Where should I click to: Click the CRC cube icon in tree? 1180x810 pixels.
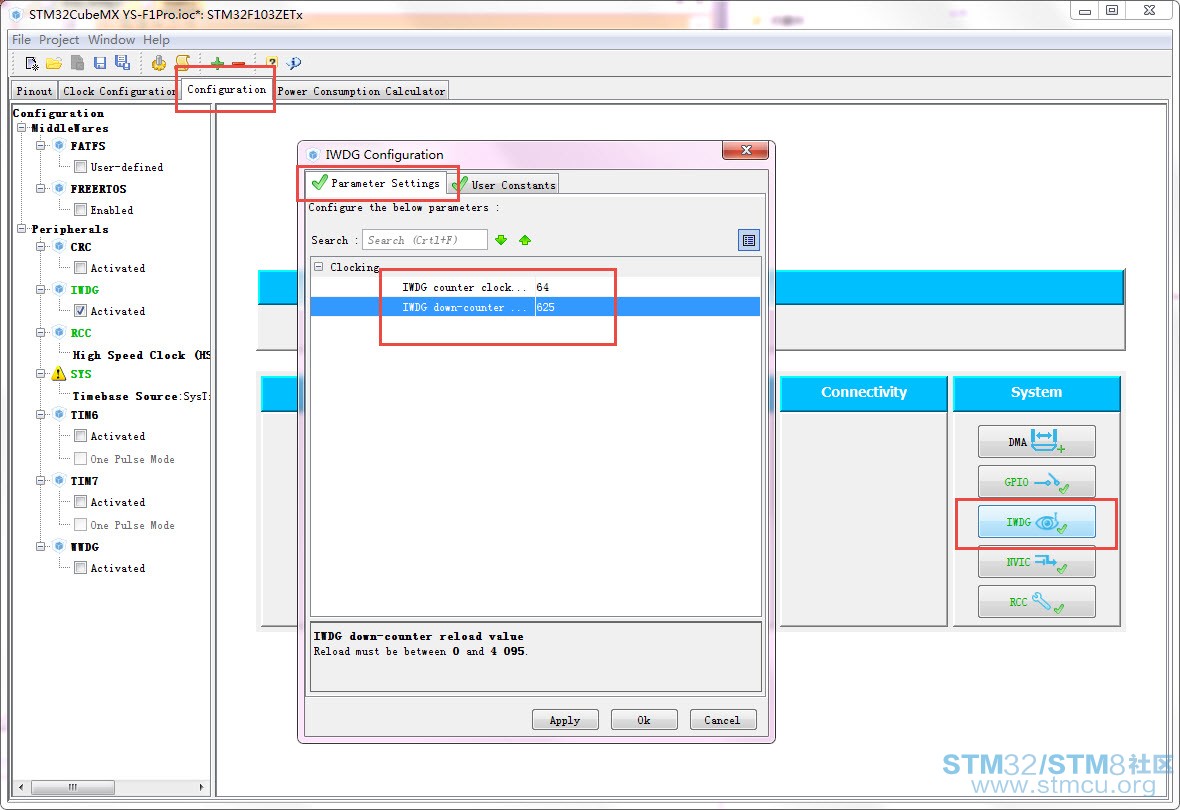[x=59, y=246]
